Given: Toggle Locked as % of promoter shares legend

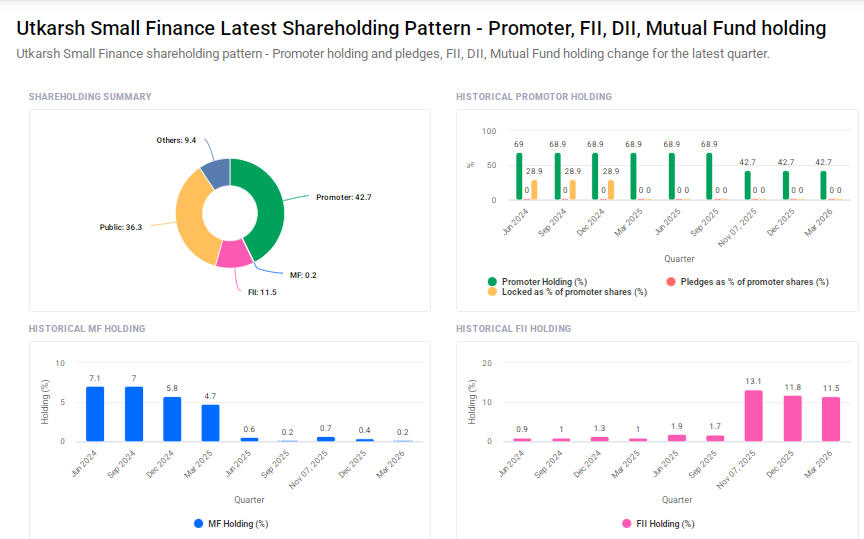Looking at the screenshot, I should [568, 292].
